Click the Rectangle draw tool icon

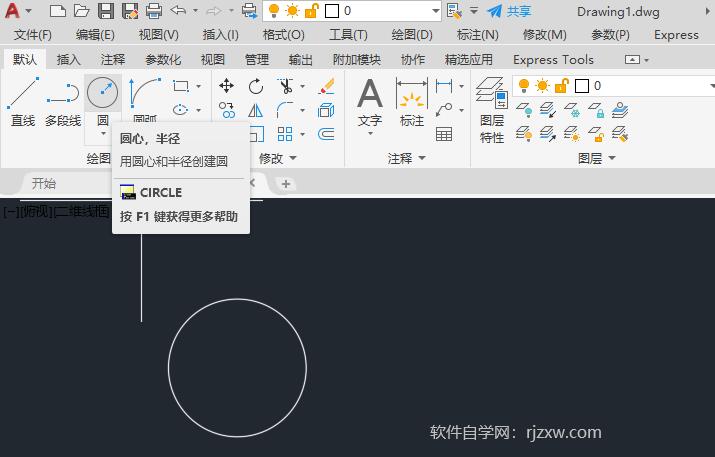tap(181, 86)
